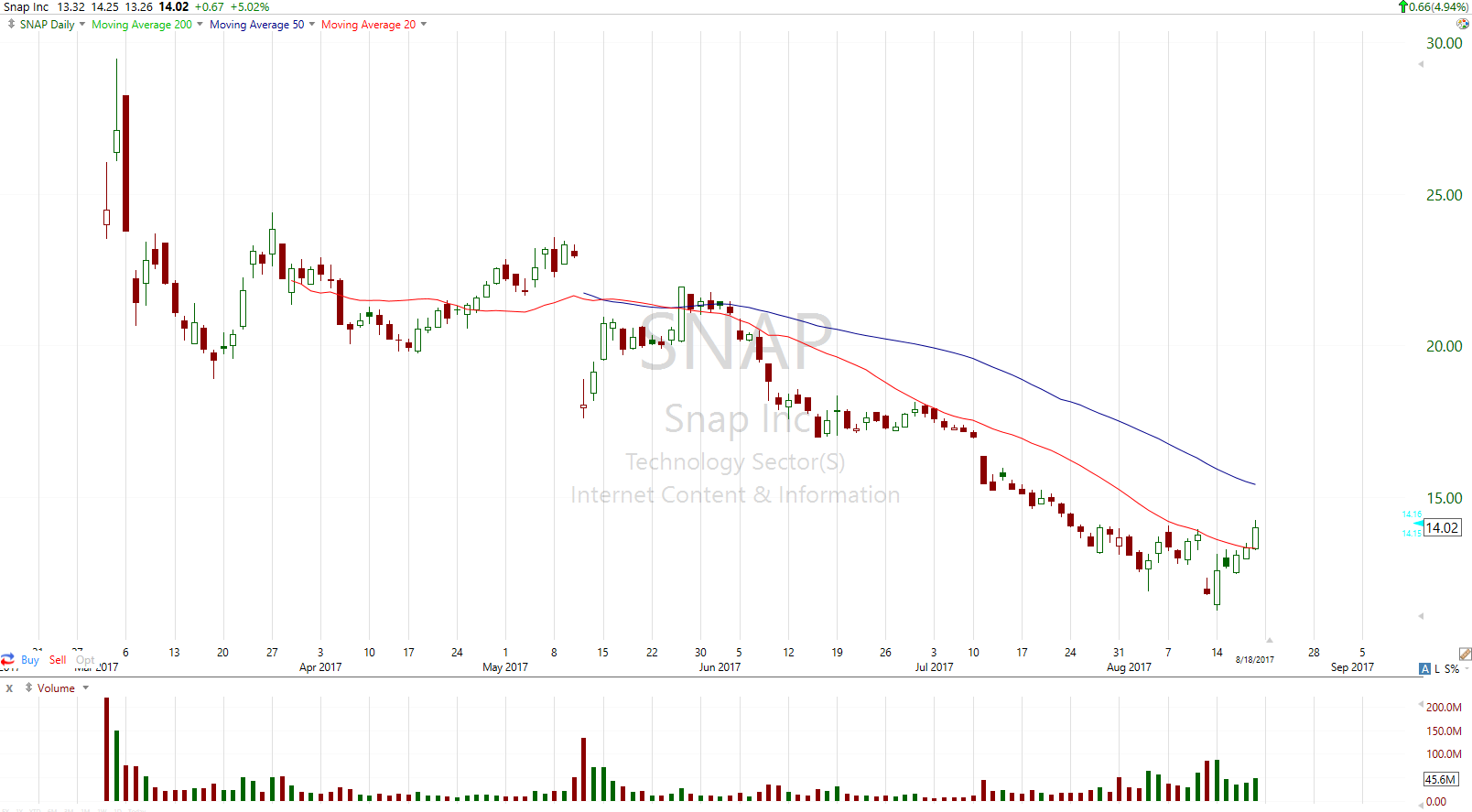The width and height of the screenshot is (1472, 812).
Task: Expand the dropdown arrow next to SNAP Daily
Action: pos(82,25)
